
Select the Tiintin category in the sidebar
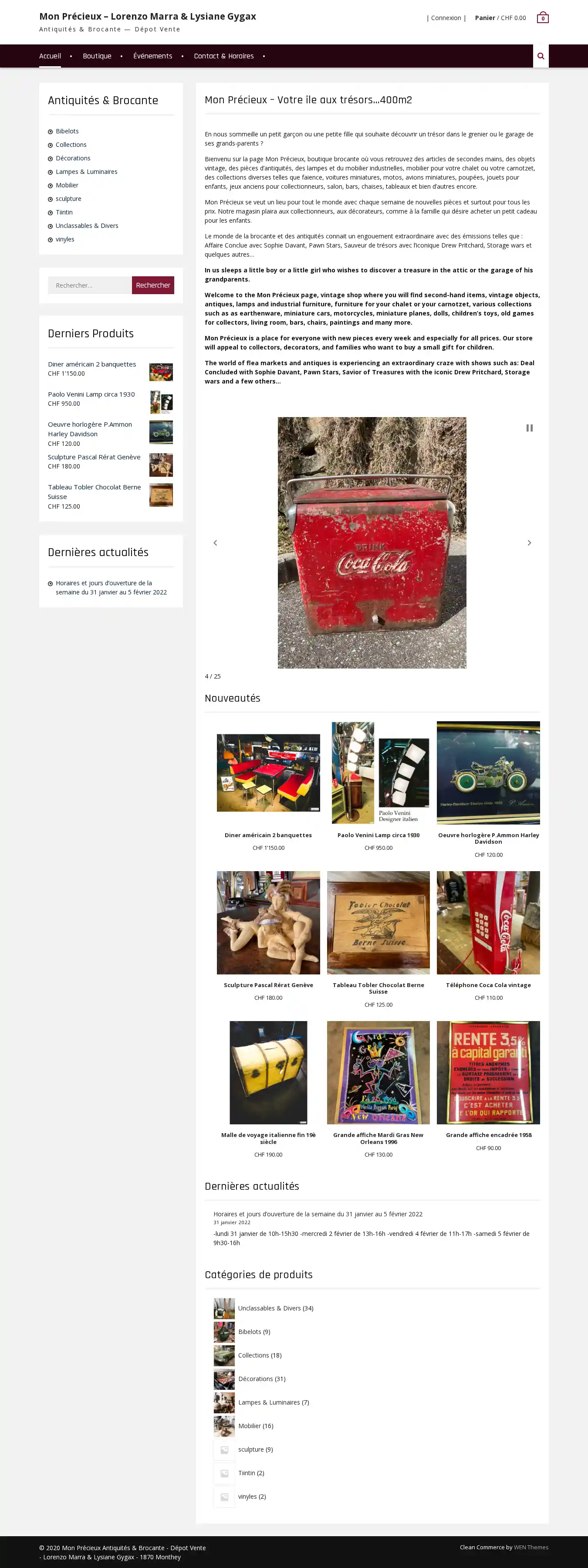64,212
